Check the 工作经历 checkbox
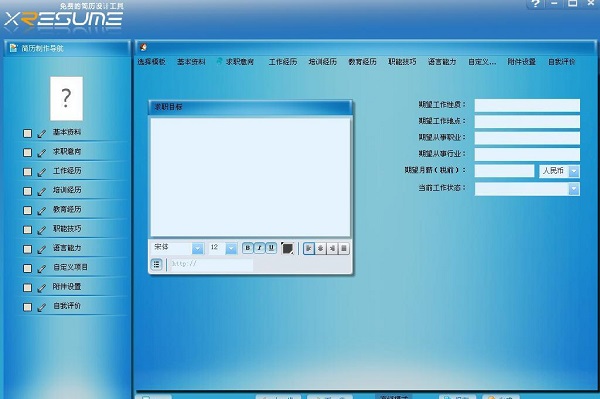The image size is (600, 399). (x=27, y=172)
